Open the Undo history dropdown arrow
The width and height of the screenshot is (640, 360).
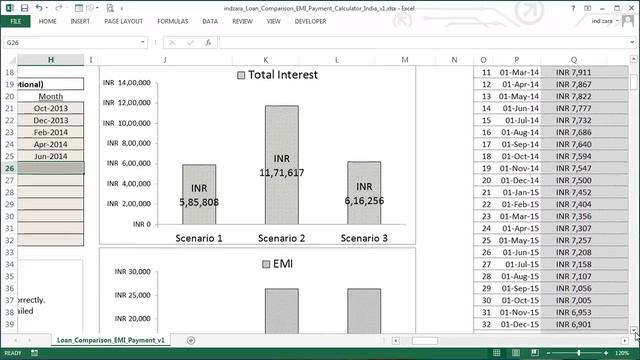click(47, 8)
